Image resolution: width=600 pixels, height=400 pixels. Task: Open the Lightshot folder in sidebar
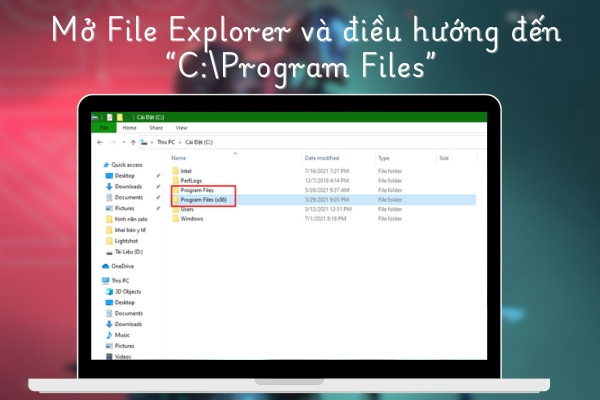(121, 241)
